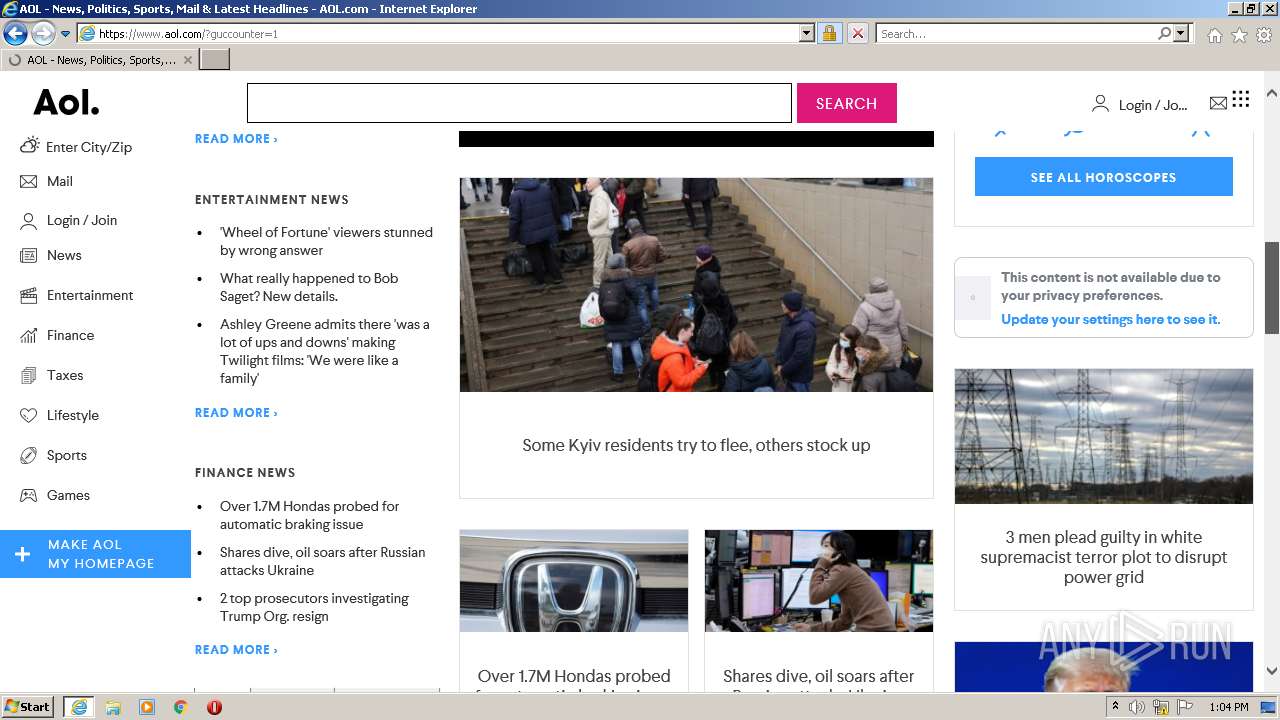Image resolution: width=1280 pixels, height=720 pixels.
Task: Open 'What really happened to Bob Saget?' link
Action: tap(309, 287)
